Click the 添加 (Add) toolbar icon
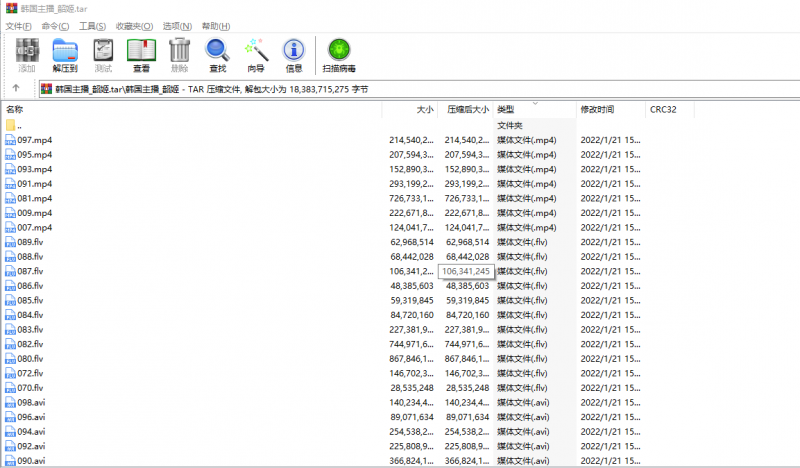The image size is (800, 468). pyautogui.click(x=27, y=54)
